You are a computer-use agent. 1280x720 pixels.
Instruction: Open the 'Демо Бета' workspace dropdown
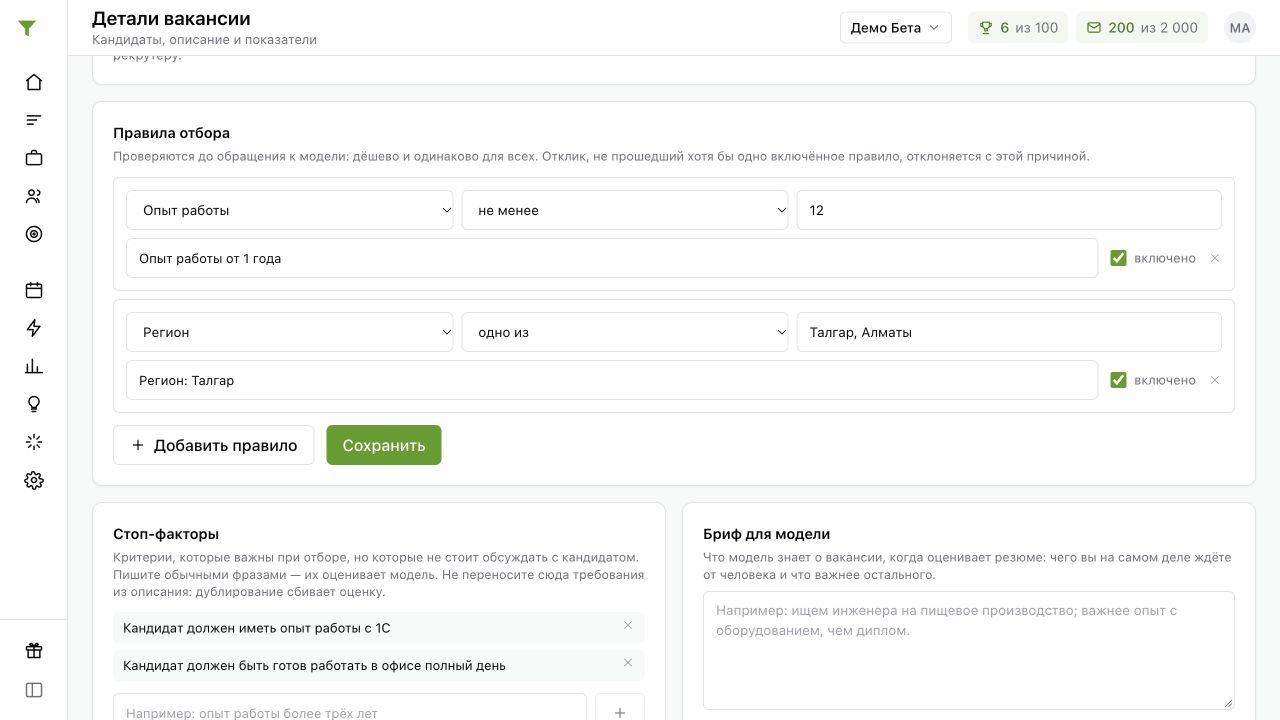click(896, 28)
